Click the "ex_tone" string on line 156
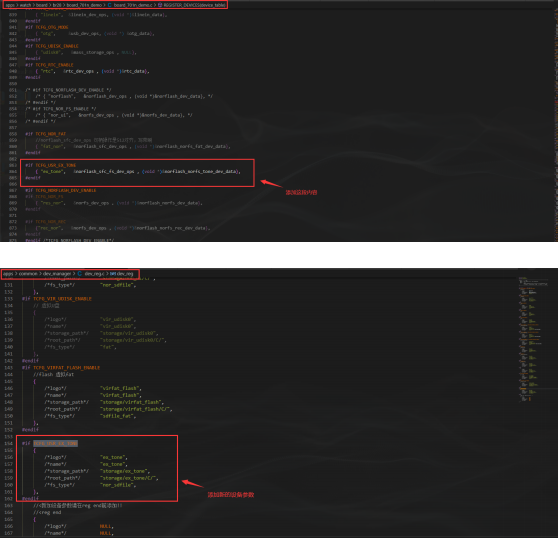This screenshot has width=558, height=538. pos(113,457)
